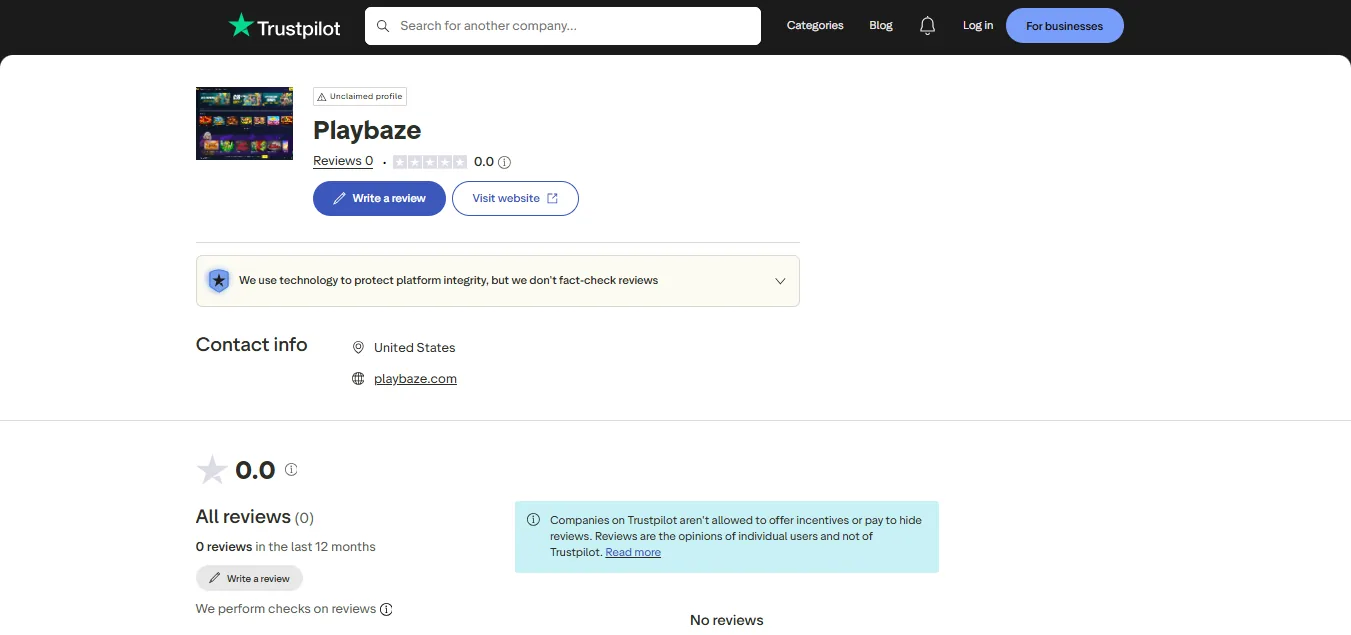Click the 'United States' location text
The image size is (1351, 635).
pyautogui.click(x=414, y=348)
